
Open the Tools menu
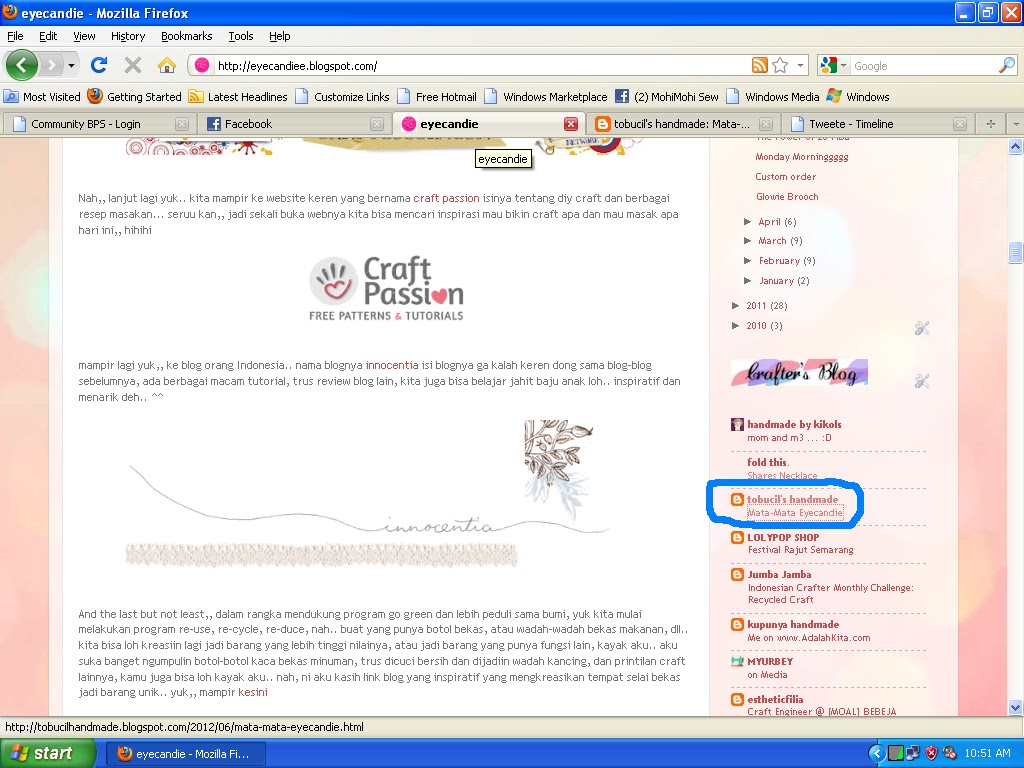point(241,36)
